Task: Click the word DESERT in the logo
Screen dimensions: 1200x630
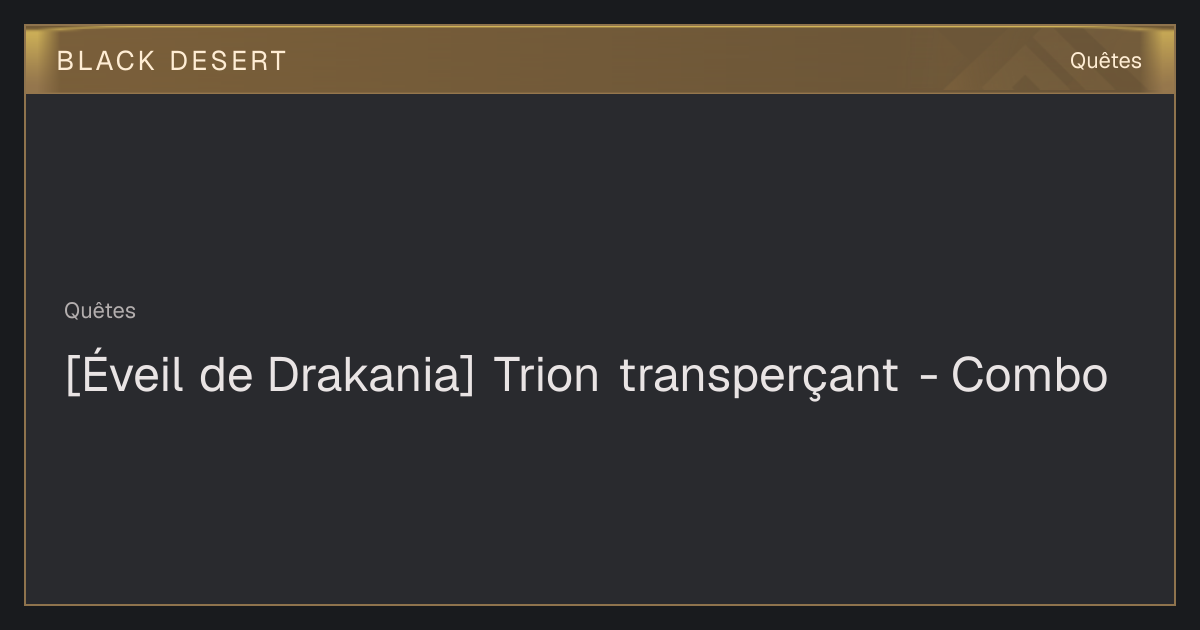Action: point(228,61)
